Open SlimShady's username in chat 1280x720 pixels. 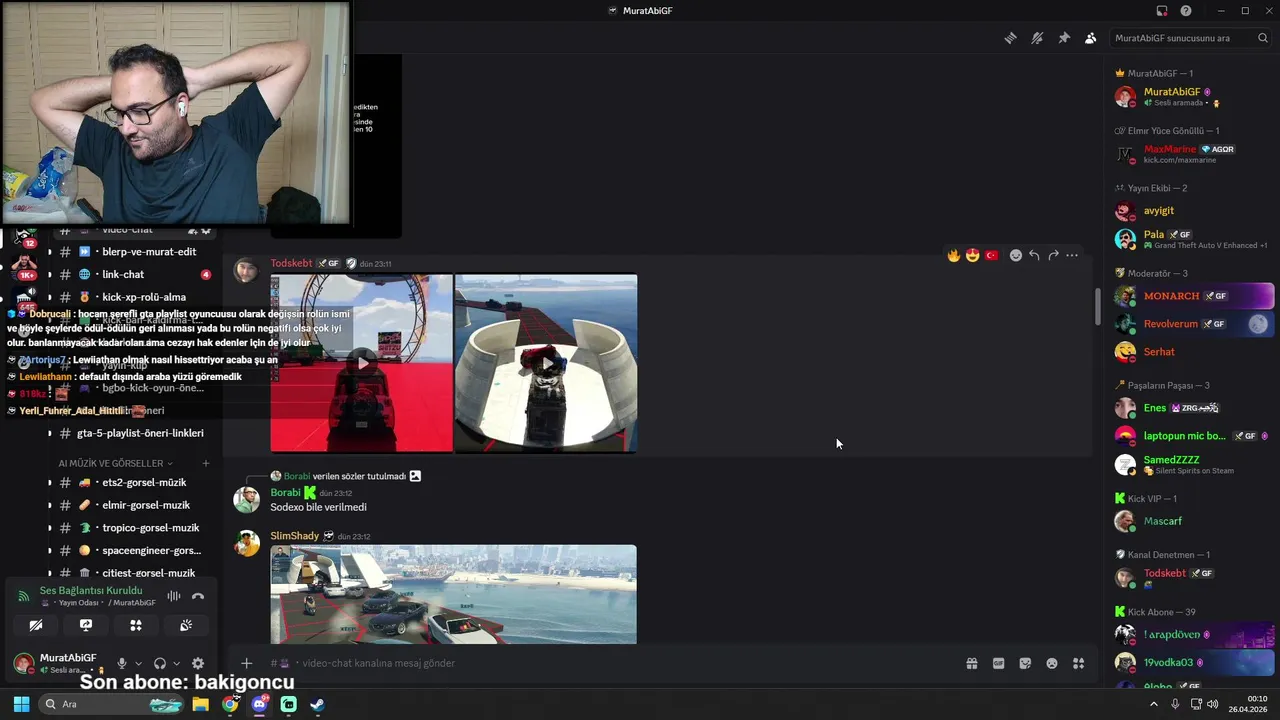294,536
